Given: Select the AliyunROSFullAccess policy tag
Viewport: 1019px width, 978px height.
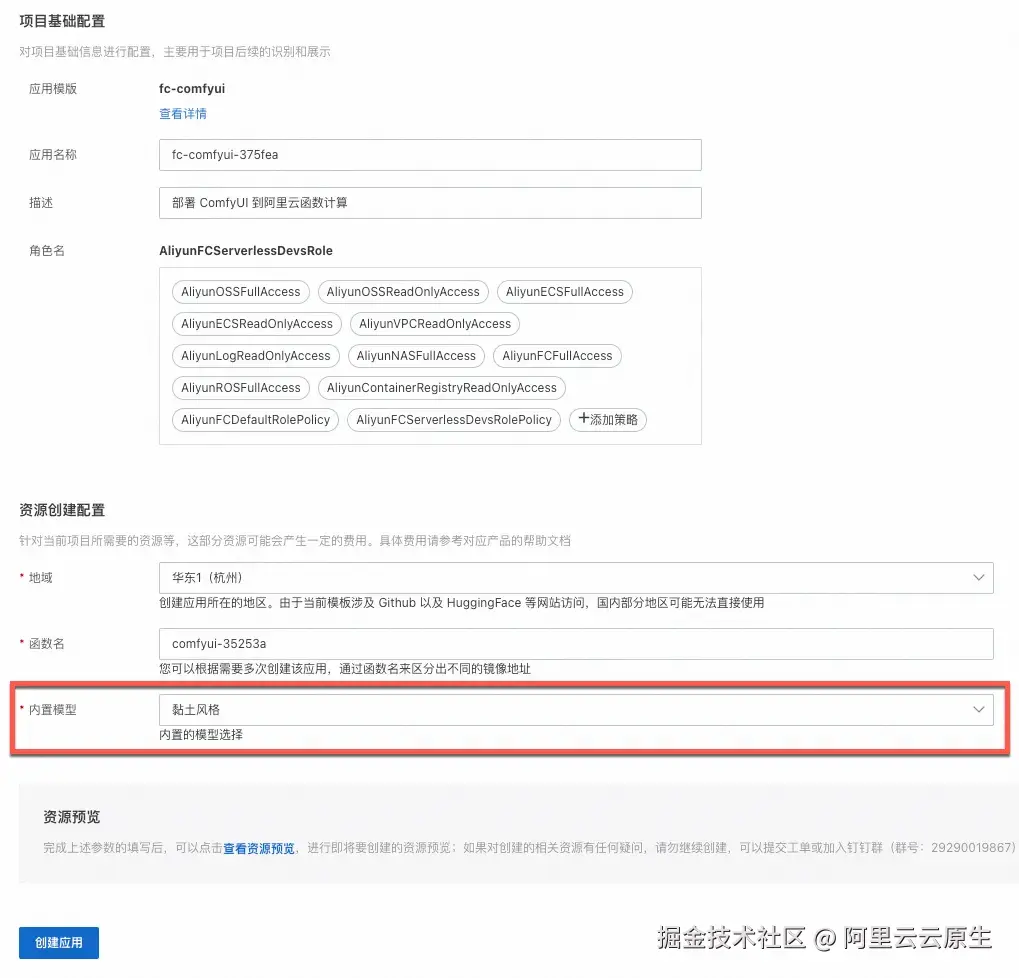Looking at the screenshot, I should pos(240,387).
